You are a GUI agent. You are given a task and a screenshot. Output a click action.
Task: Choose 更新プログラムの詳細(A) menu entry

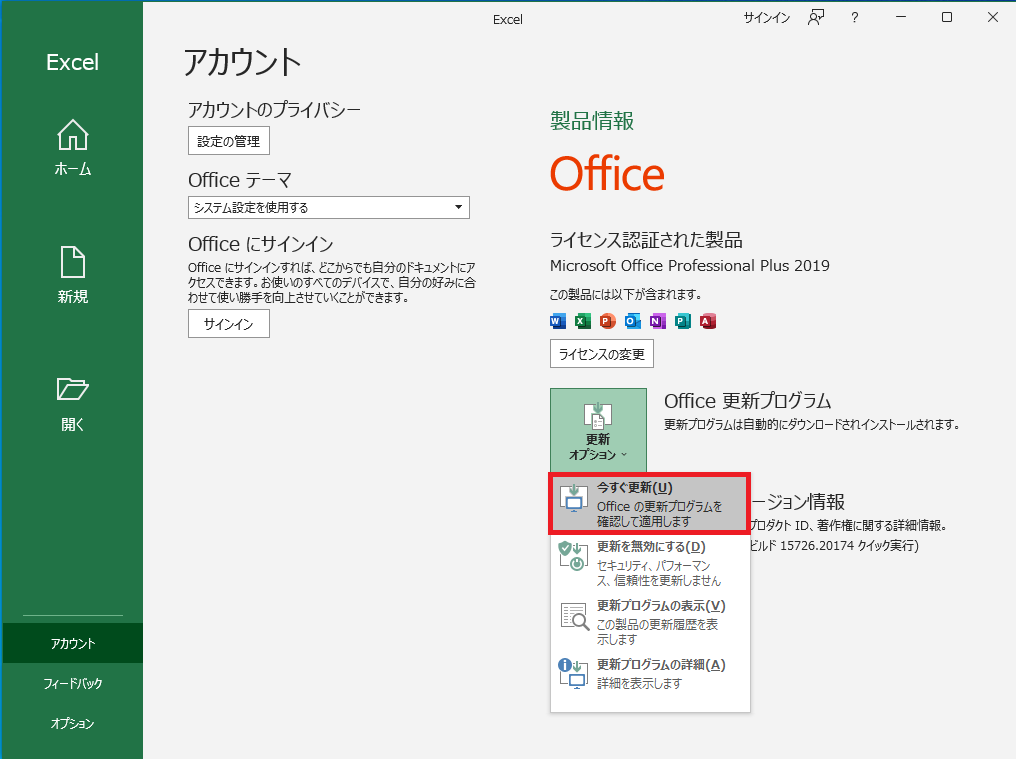[x=650, y=674]
